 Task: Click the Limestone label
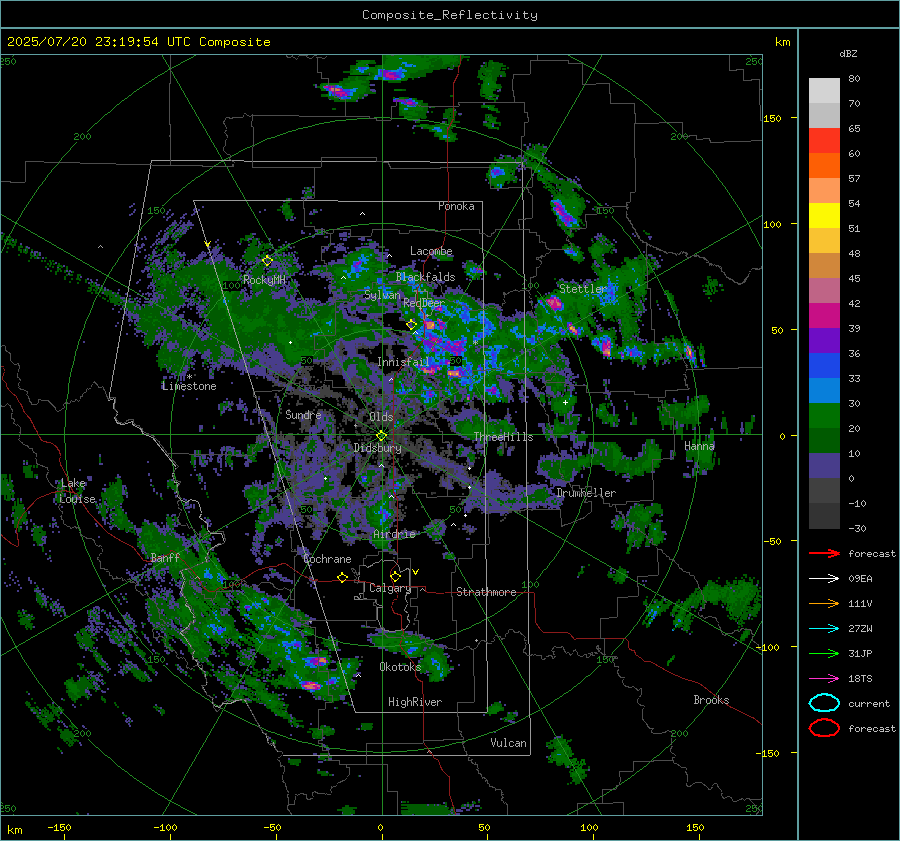(189, 386)
